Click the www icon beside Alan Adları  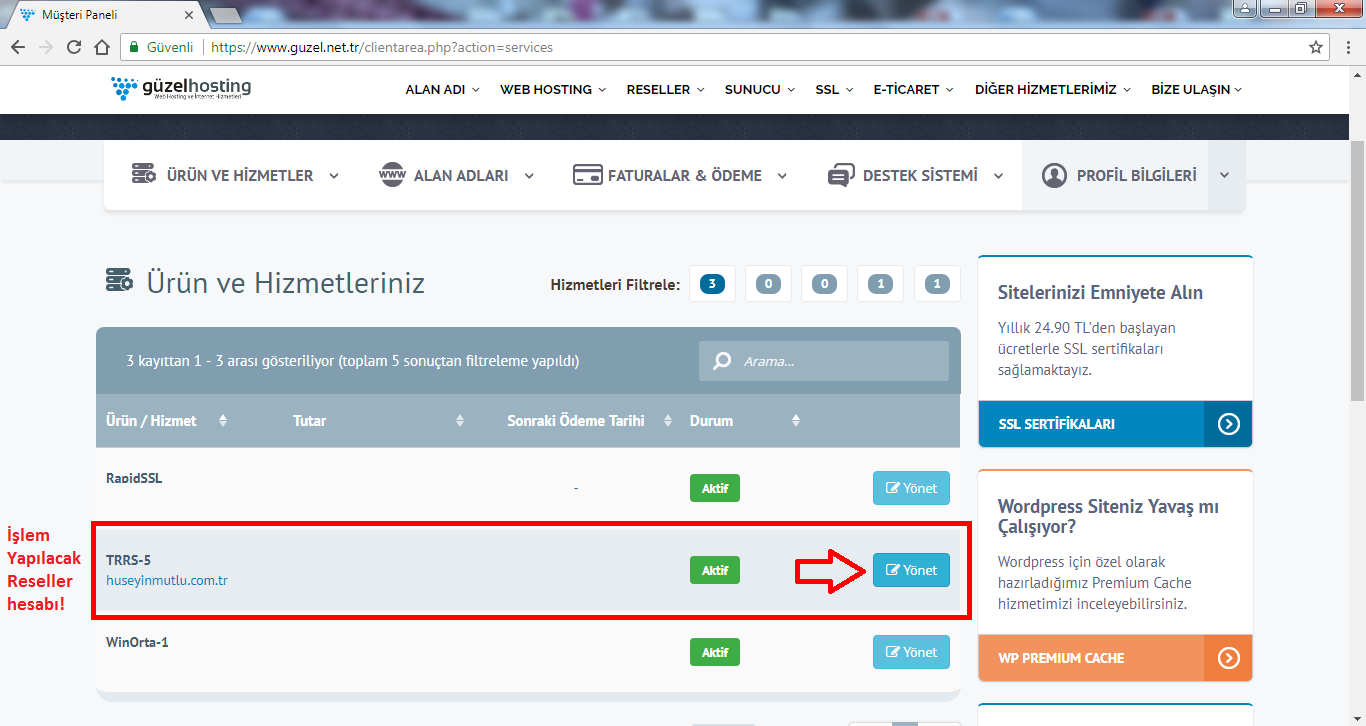click(x=391, y=175)
